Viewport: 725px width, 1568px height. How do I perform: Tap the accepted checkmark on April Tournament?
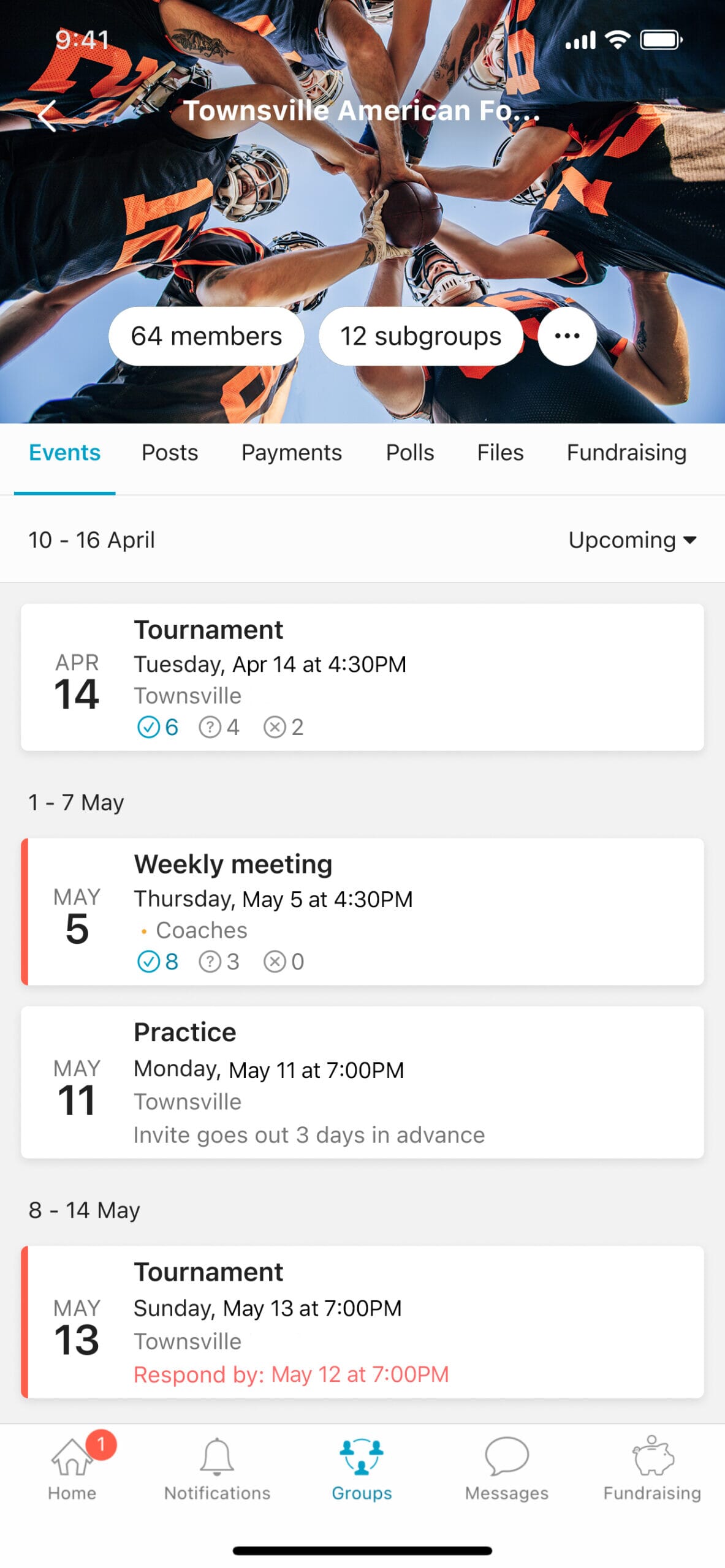(x=148, y=727)
